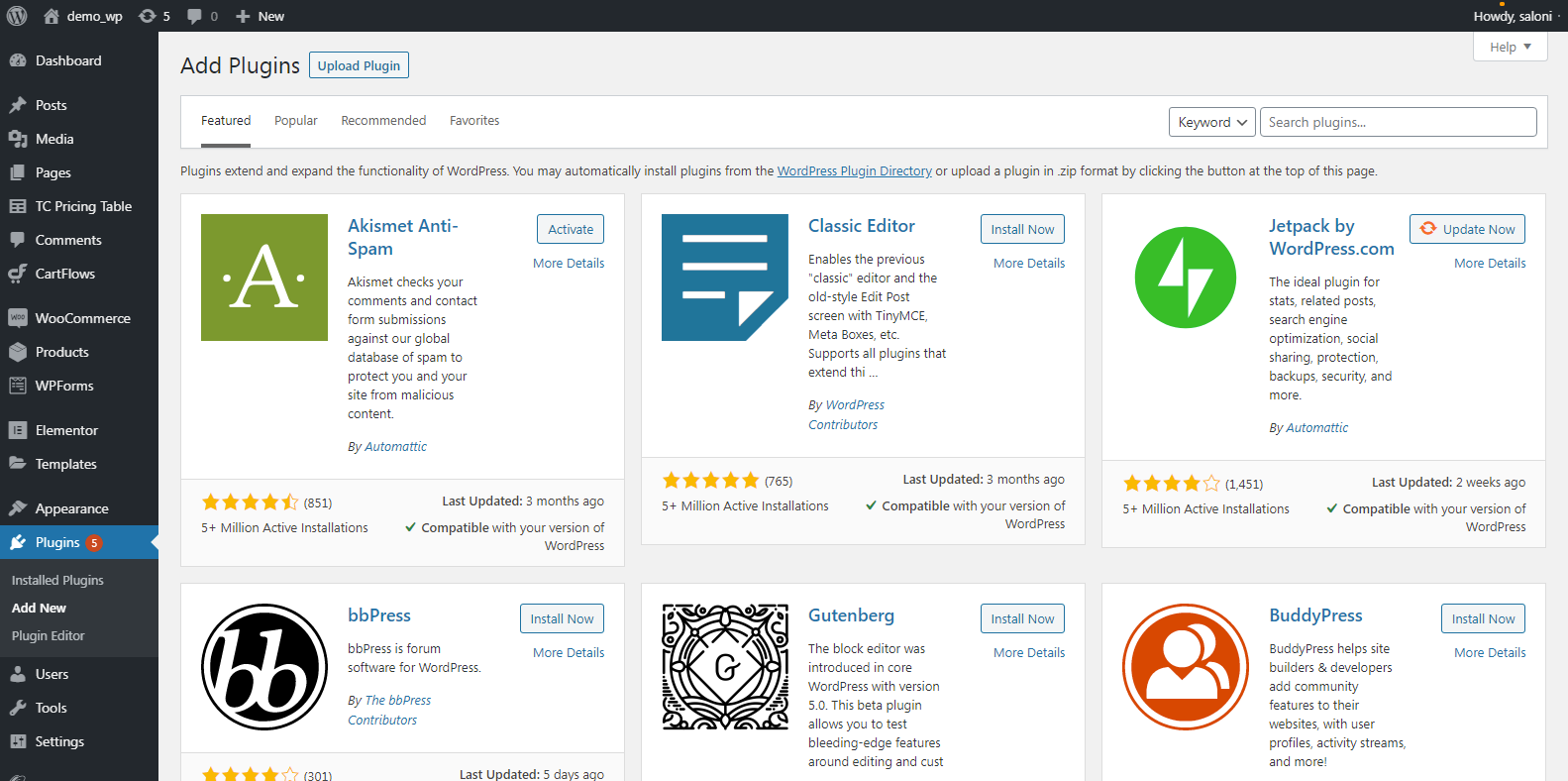The height and width of the screenshot is (781, 1568).
Task: Click the Classic Editor plugin logo
Action: click(x=725, y=278)
